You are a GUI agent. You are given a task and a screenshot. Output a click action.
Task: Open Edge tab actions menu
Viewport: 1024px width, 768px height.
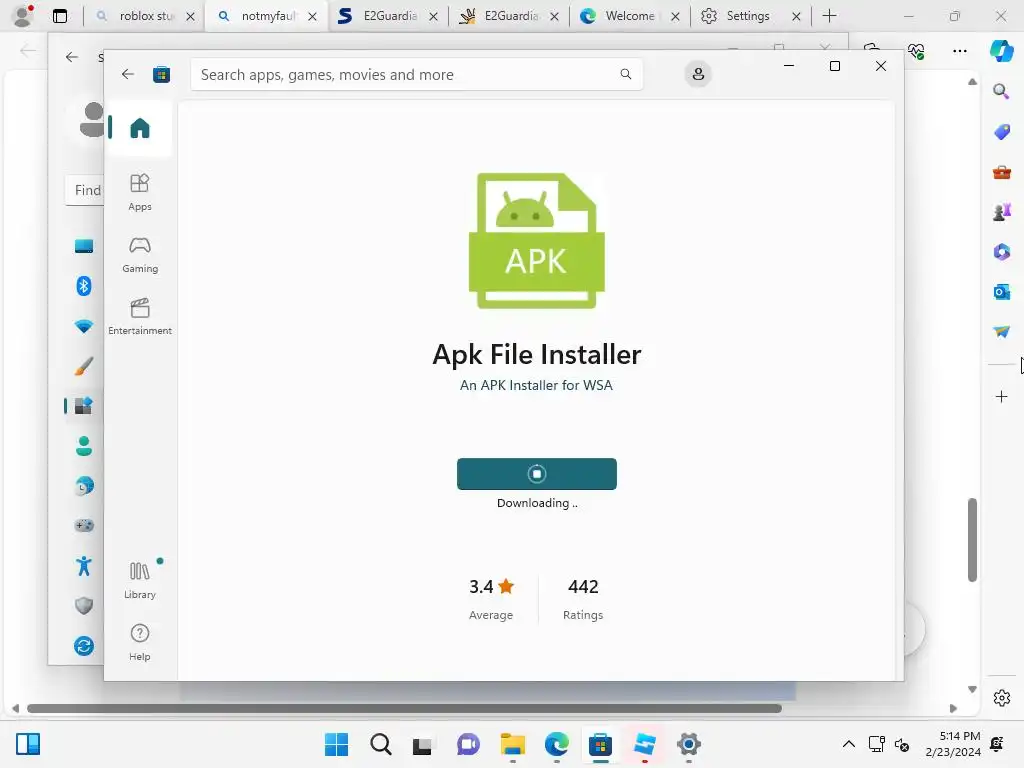(60, 16)
